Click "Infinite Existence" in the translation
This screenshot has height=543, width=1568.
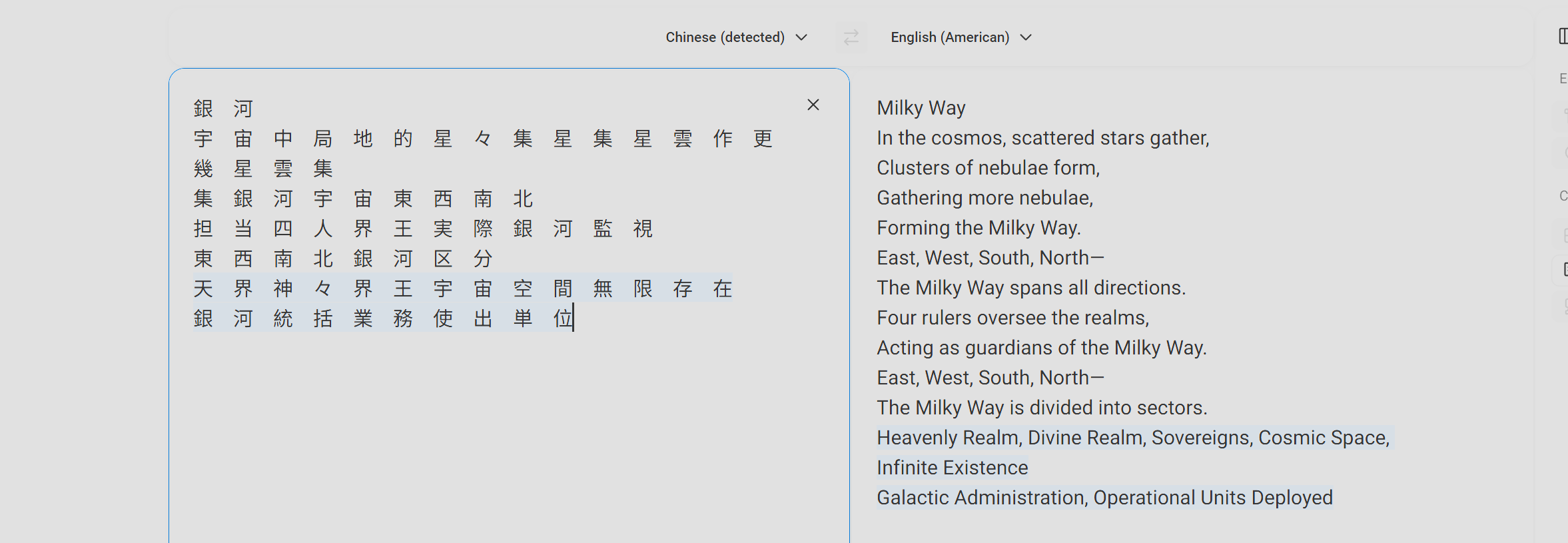953,468
